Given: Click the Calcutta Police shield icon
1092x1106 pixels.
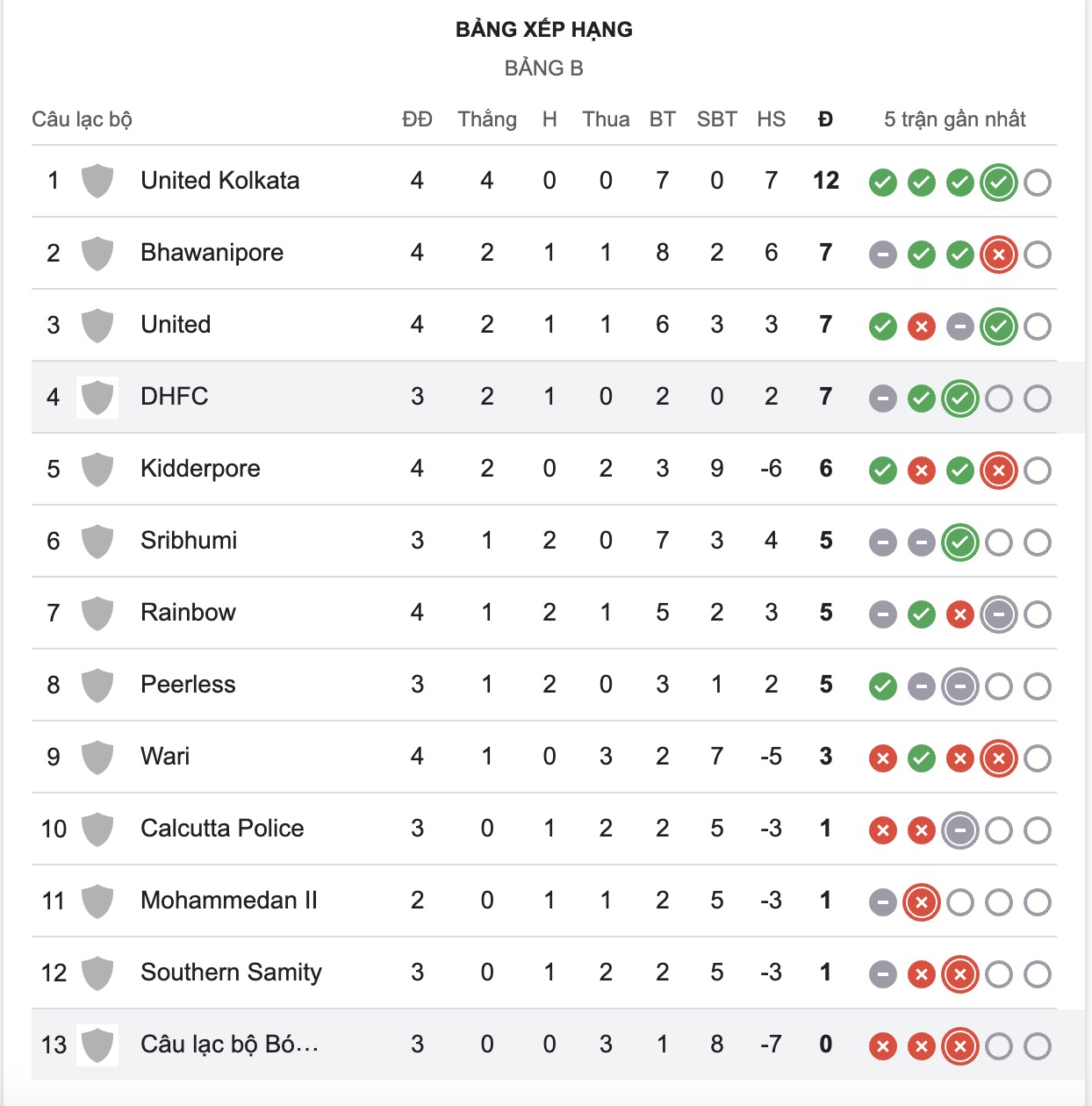Looking at the screenshot, I should tap(97, 829).
